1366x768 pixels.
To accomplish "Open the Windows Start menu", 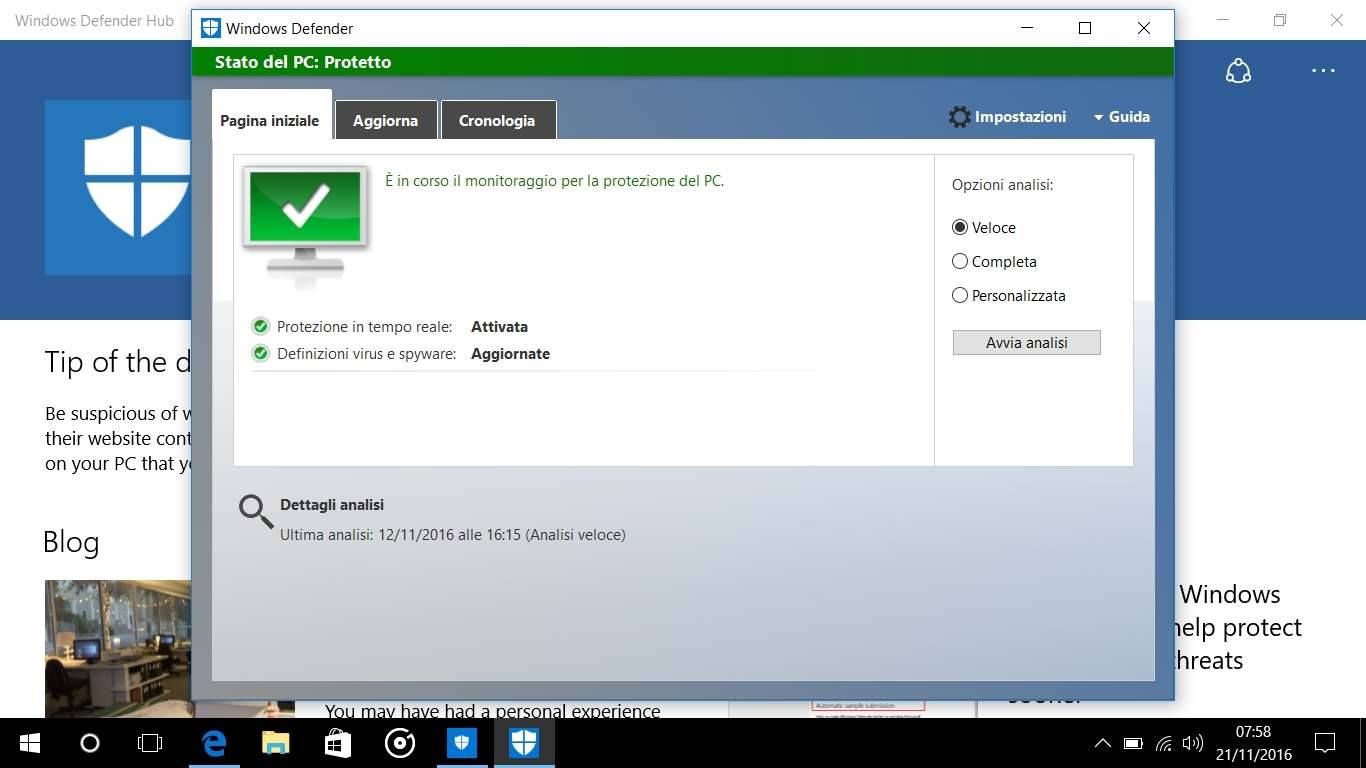I will pos(29,743).
